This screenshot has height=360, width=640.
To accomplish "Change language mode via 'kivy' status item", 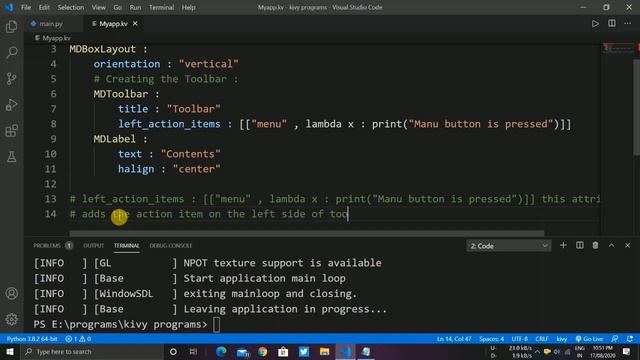I will [562, 339].
